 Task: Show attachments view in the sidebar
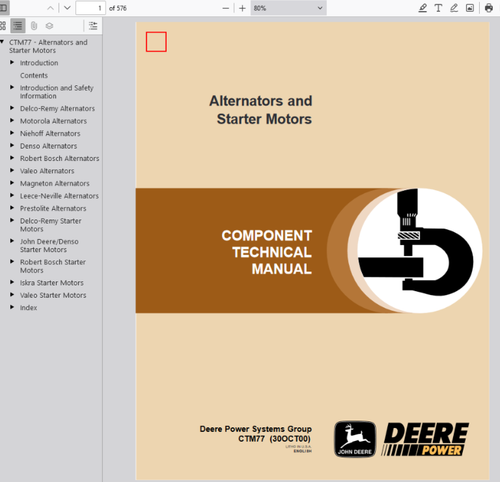34,26
